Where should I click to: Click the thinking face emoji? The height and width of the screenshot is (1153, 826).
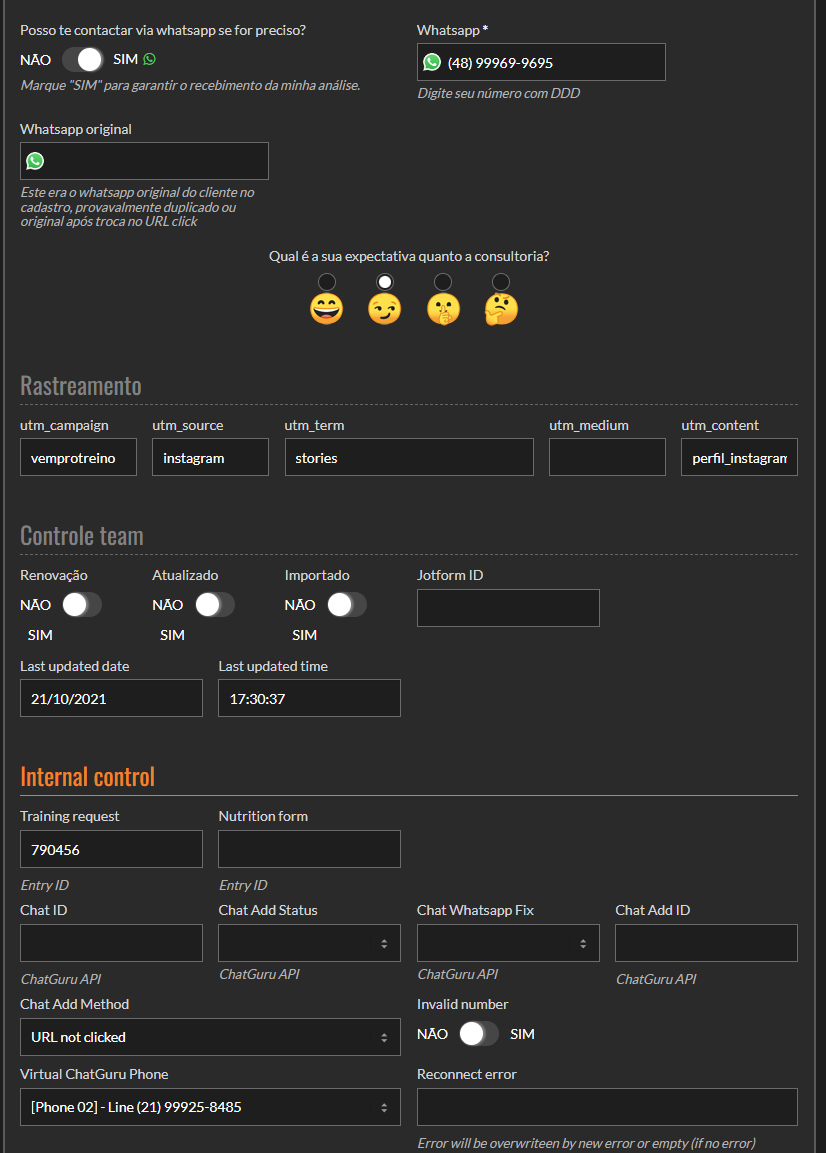501,310
